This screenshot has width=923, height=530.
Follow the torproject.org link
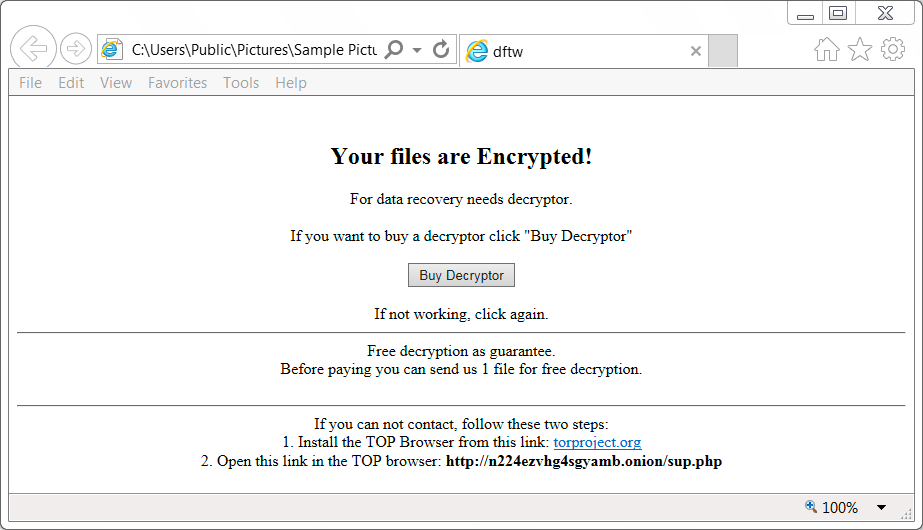point(597,442)
